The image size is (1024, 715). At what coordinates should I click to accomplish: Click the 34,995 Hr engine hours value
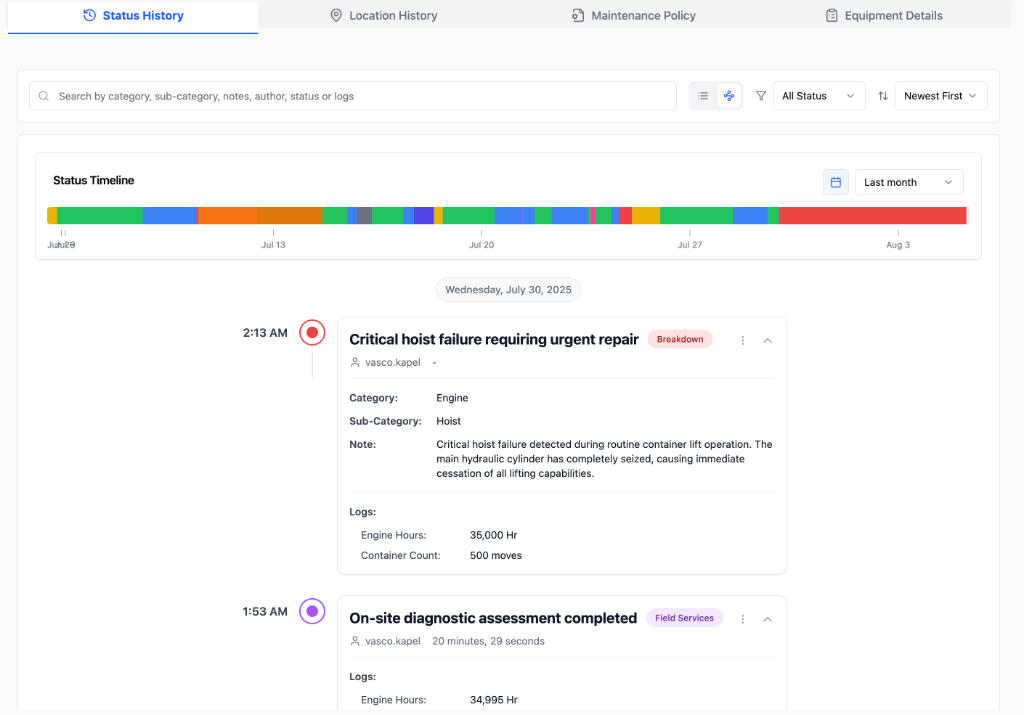click(x=494, y=700)
